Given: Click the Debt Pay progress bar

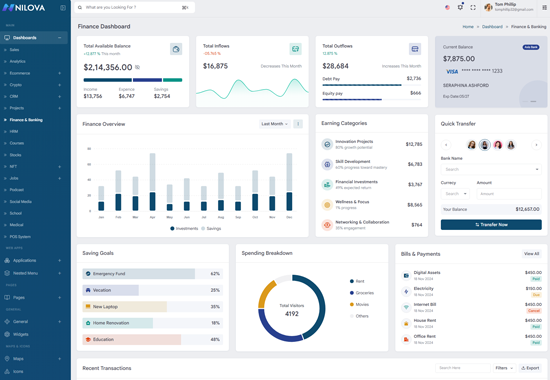Looking at the screenshot, I should tap(371, 85).
